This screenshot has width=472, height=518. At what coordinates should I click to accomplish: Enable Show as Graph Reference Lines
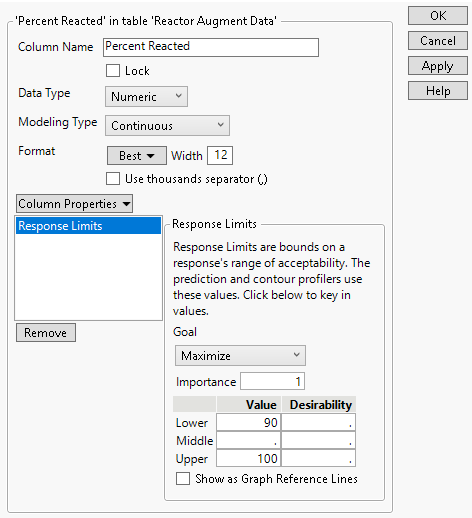[x=183, y=479]
